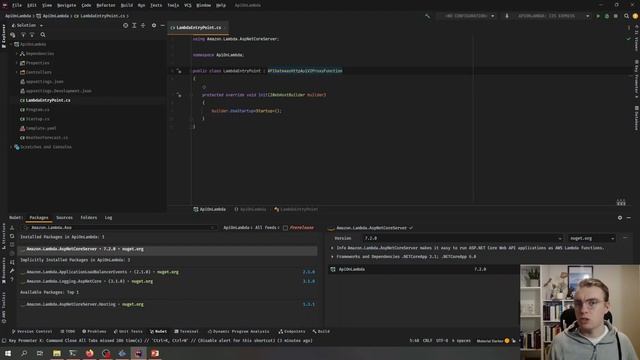Click expand all icon in Solution panel header
The width and height of the screenshot is (640, 360).
[134, 25]
